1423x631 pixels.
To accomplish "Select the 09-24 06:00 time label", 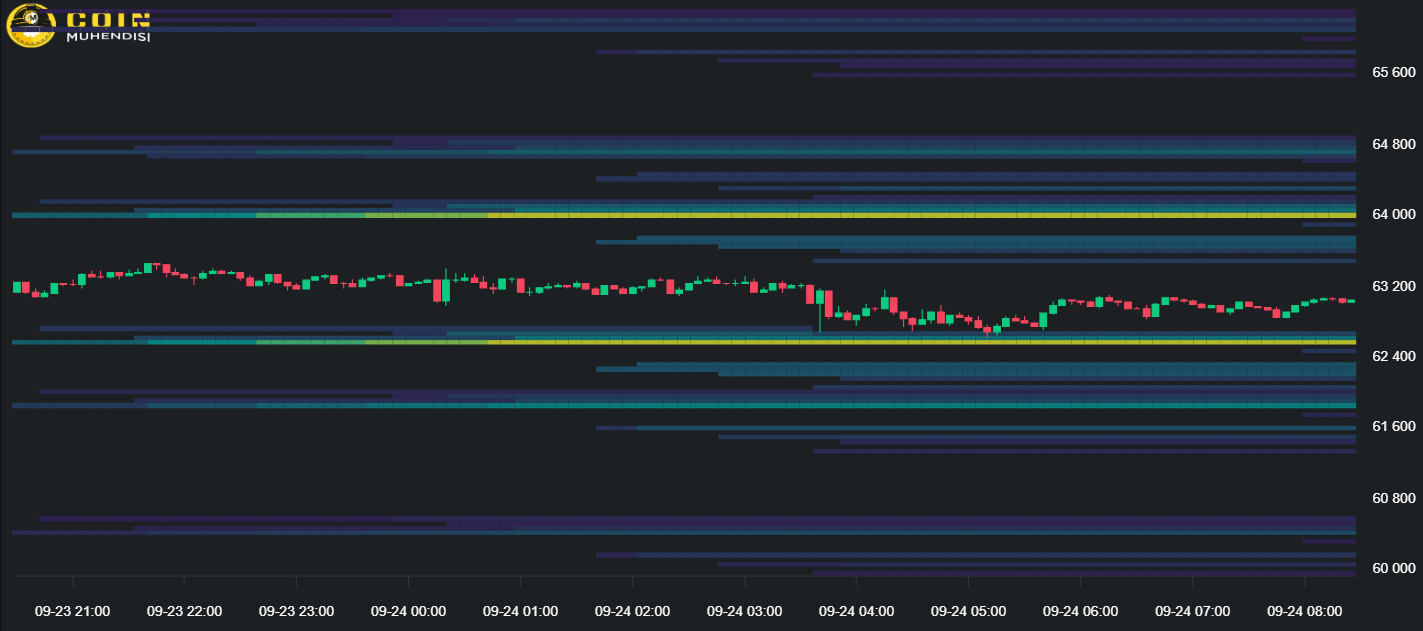I will tap(1080, 611).
